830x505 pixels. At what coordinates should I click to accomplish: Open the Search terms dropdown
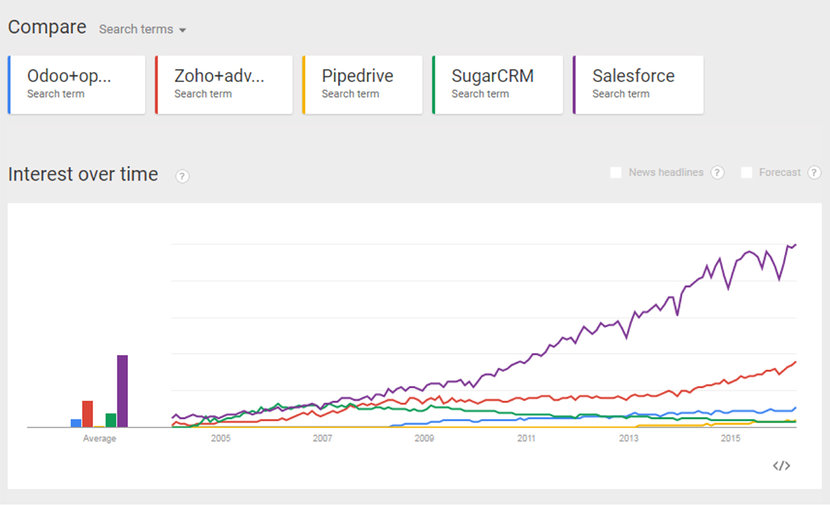[143, 29]
